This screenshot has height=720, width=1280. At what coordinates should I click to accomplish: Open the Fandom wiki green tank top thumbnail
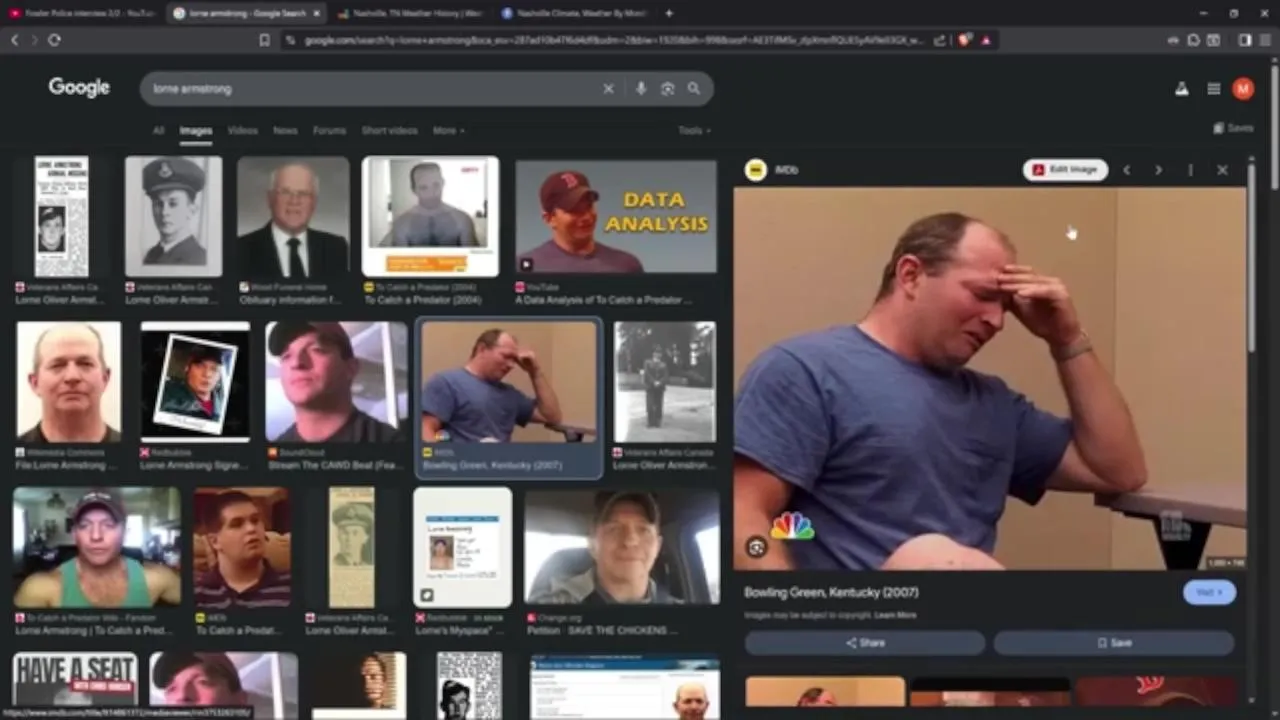tap(97, 547)
